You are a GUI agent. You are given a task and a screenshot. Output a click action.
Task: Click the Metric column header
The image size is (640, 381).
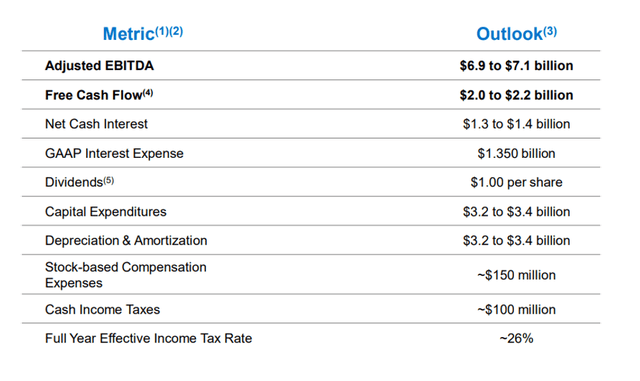[x=143, y=33]
